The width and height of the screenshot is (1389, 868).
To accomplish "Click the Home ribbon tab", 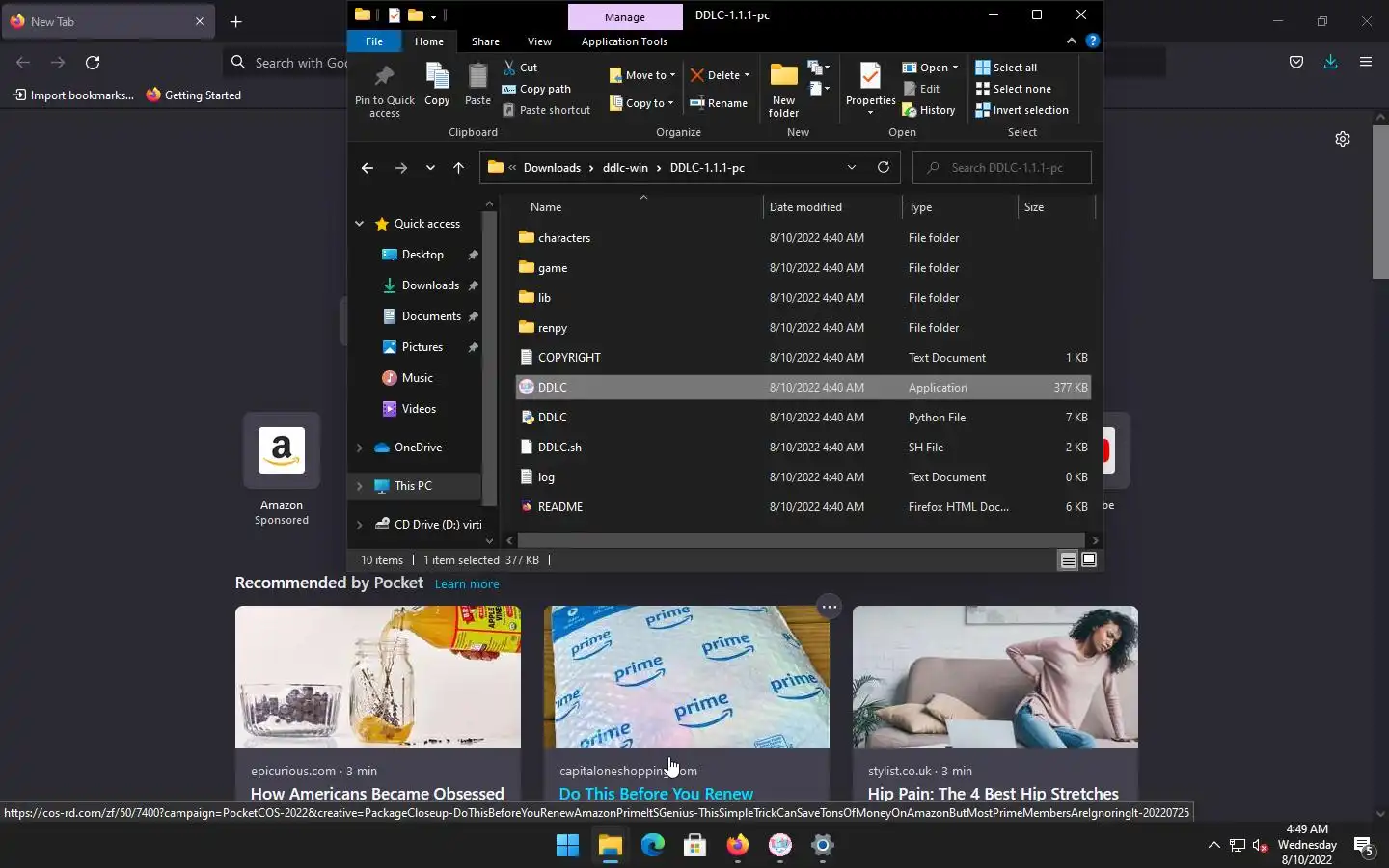I will (x=429, y=41).
